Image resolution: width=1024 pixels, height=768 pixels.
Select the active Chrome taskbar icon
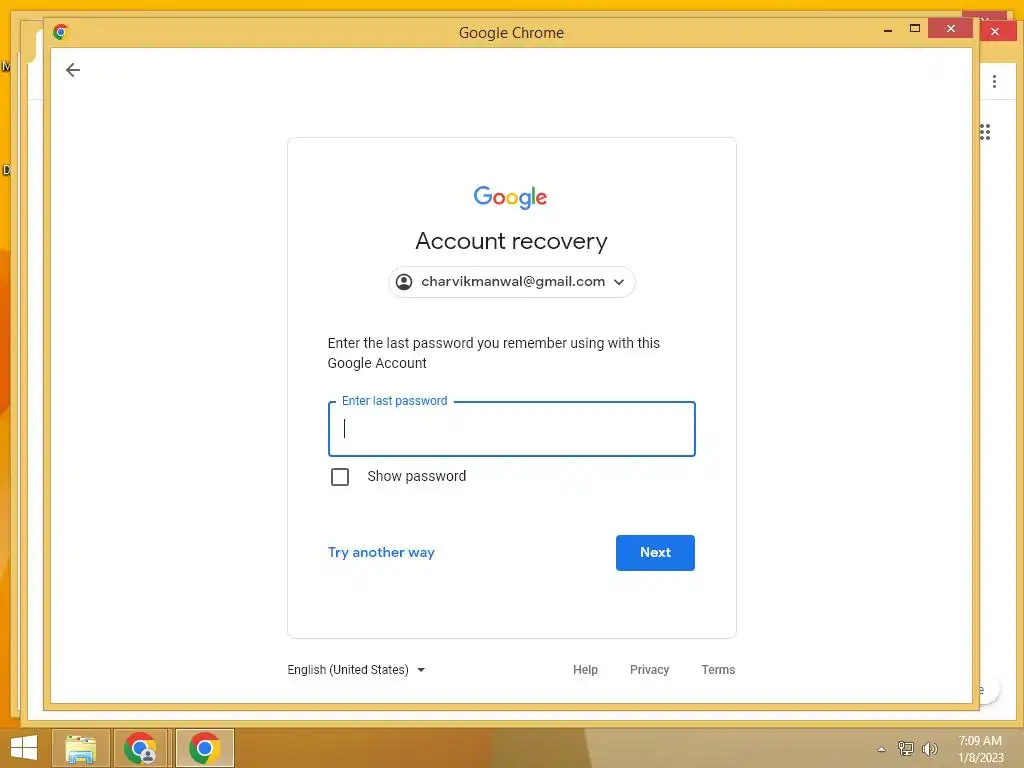(x=204, y=748)
